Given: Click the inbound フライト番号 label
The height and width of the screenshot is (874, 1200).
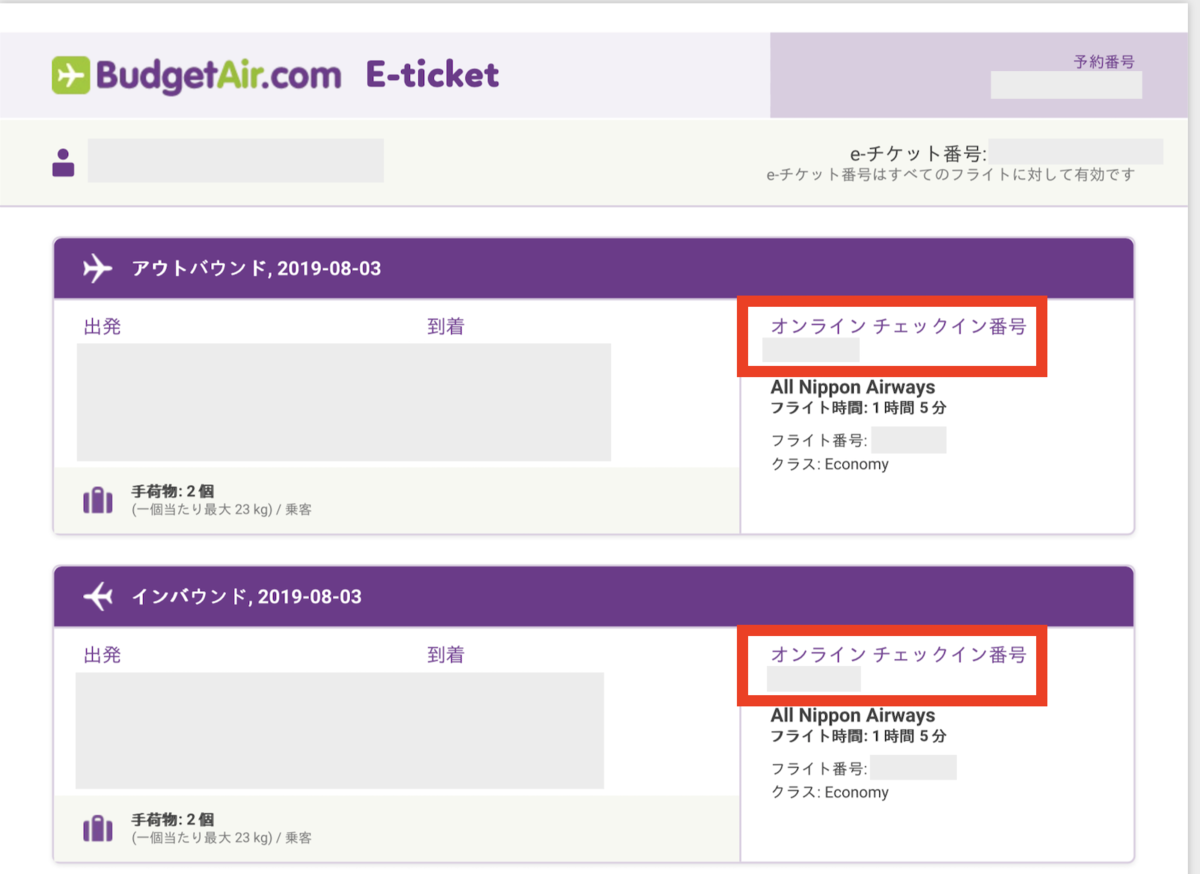Looking at the screenshot, I should [x=819, y=769].
